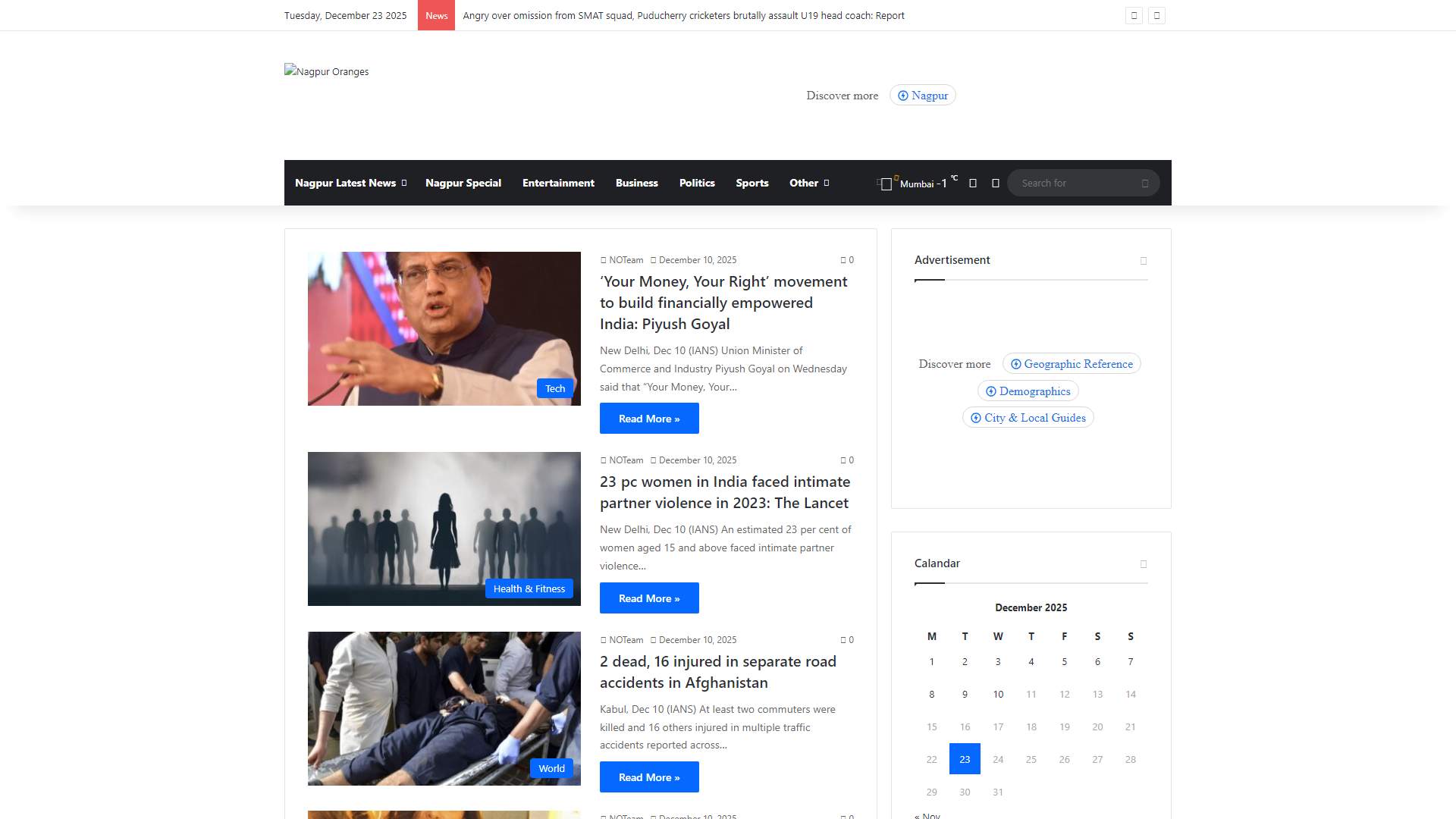Open the Piyush Goyal article thumbnail
The height and width of the screenshot is (819, 1456).
444,328
